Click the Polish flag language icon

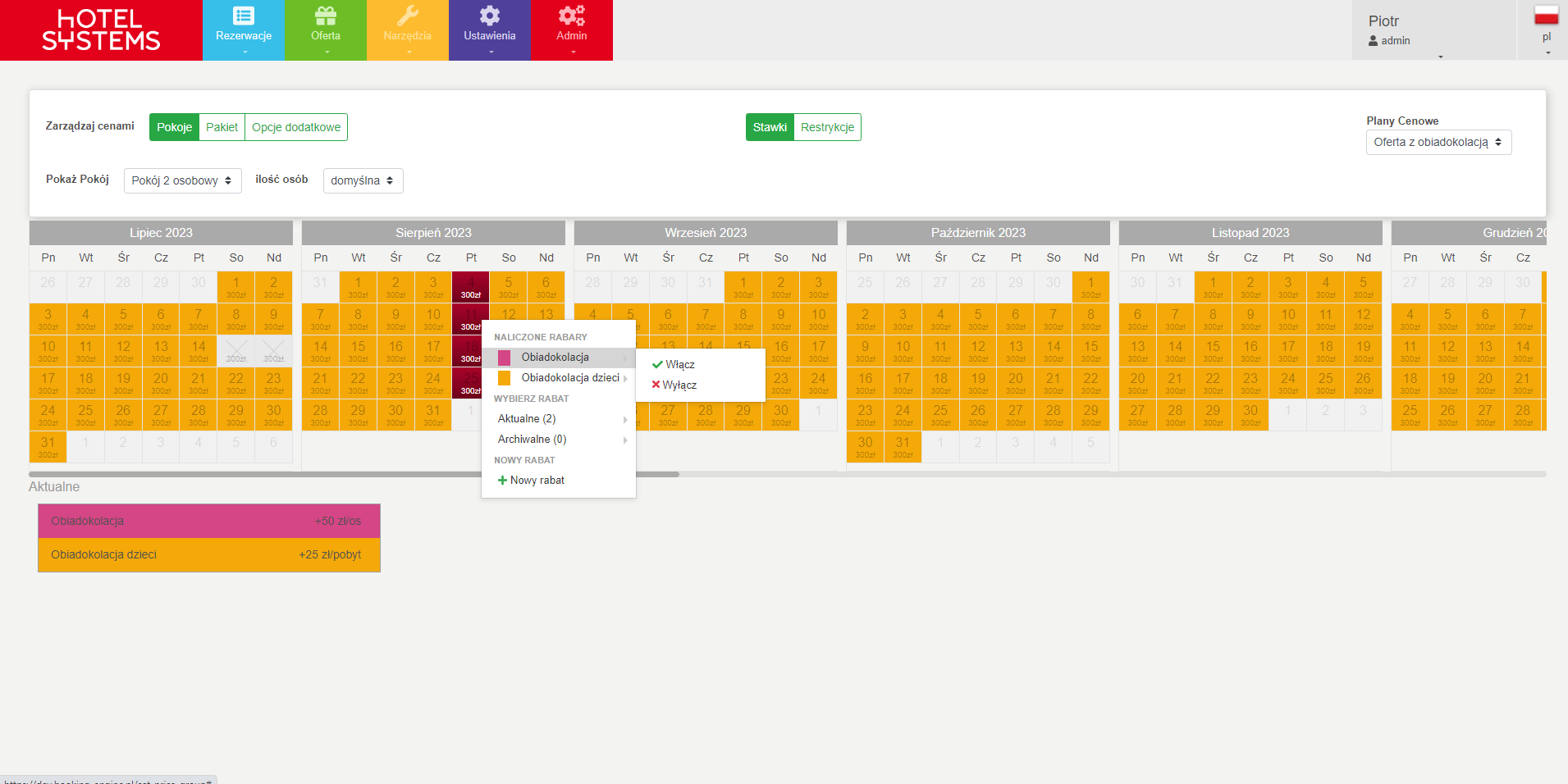[1546, 16]
